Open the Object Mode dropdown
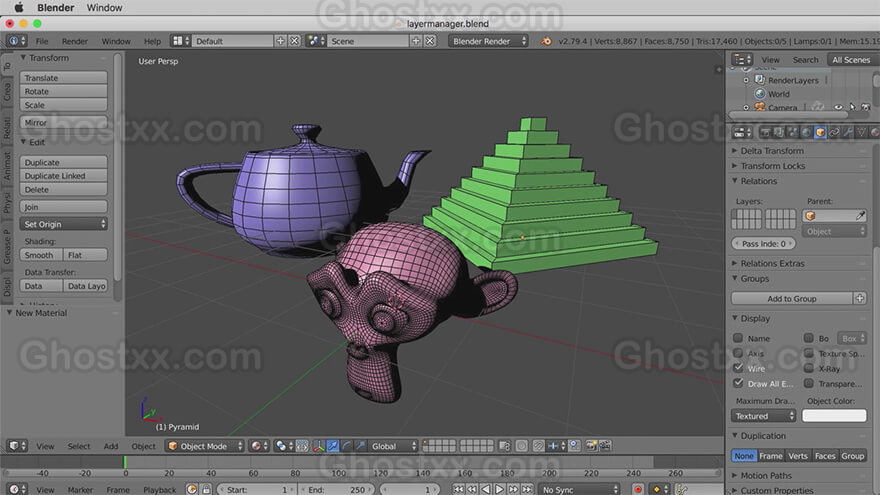This screenshot has width=880, height=495. [x=205, y=446]
